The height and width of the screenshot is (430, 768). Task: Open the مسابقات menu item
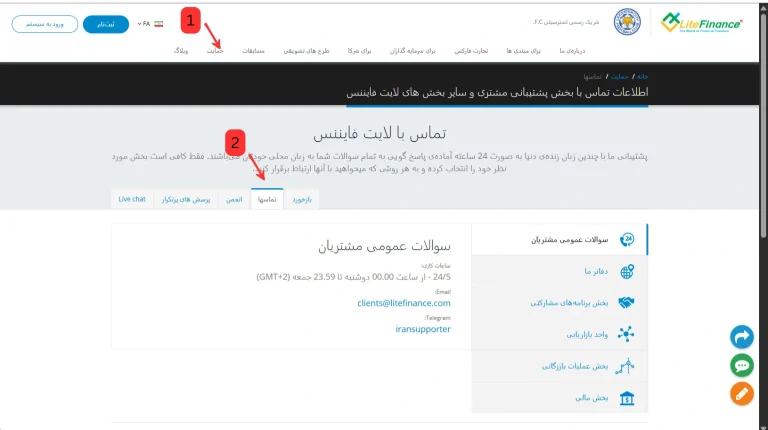[253, 51]
